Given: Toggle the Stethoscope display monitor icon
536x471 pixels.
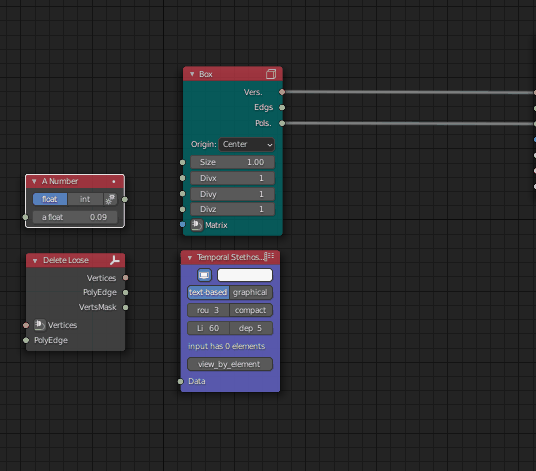Looking at the screenshot, I should point(204,275).
